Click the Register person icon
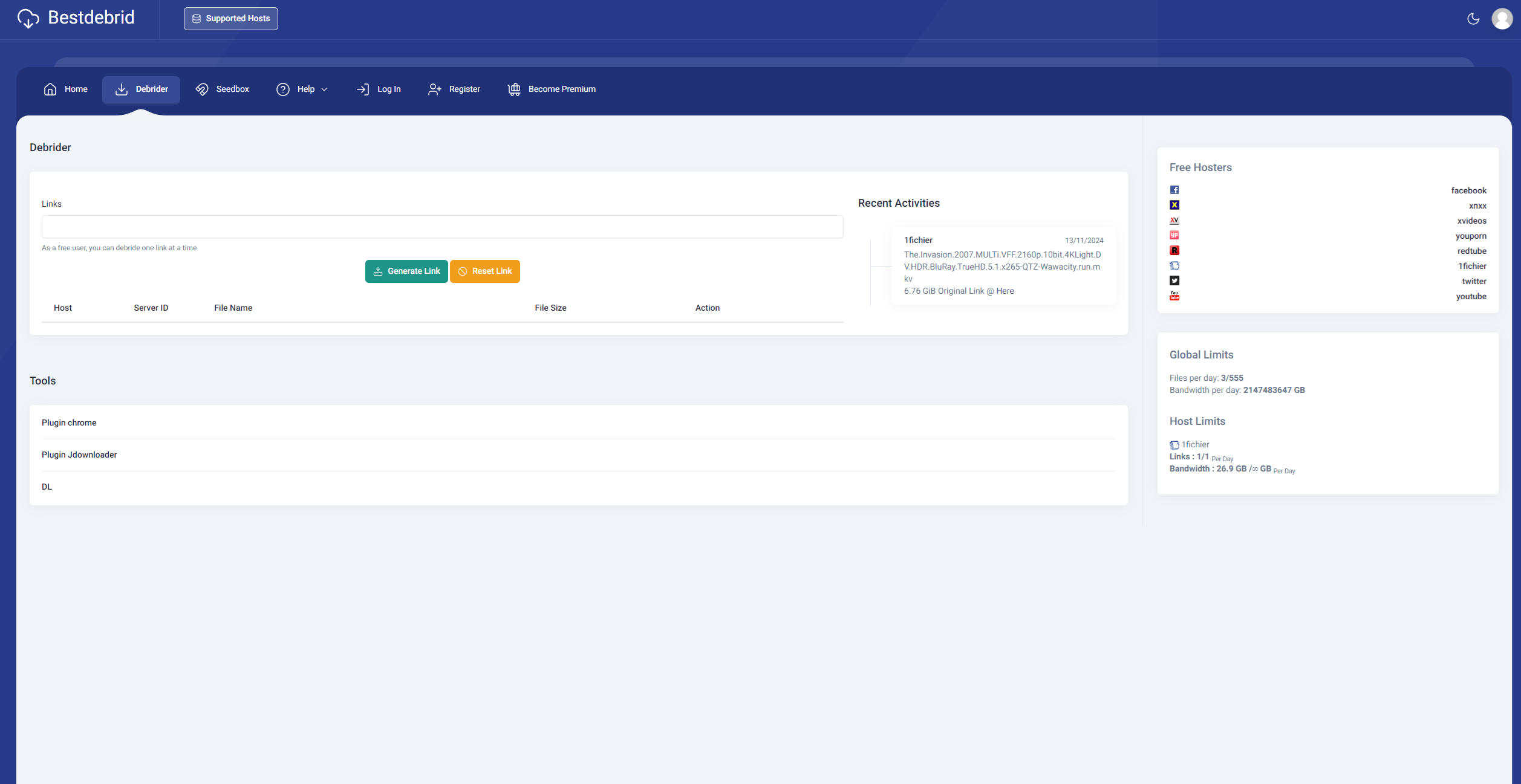 [434, 89]
